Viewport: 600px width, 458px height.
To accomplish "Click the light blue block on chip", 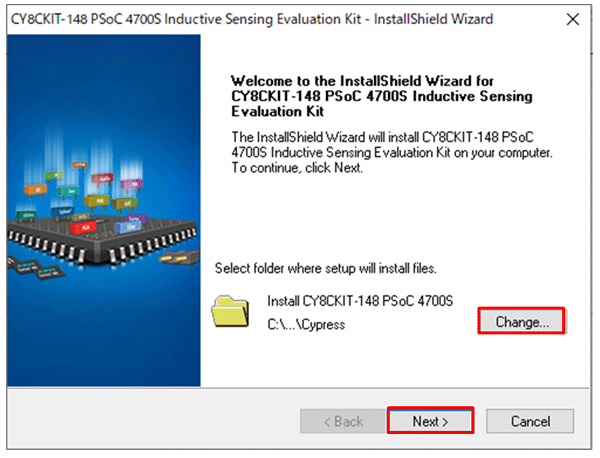I will pos(128,228).
